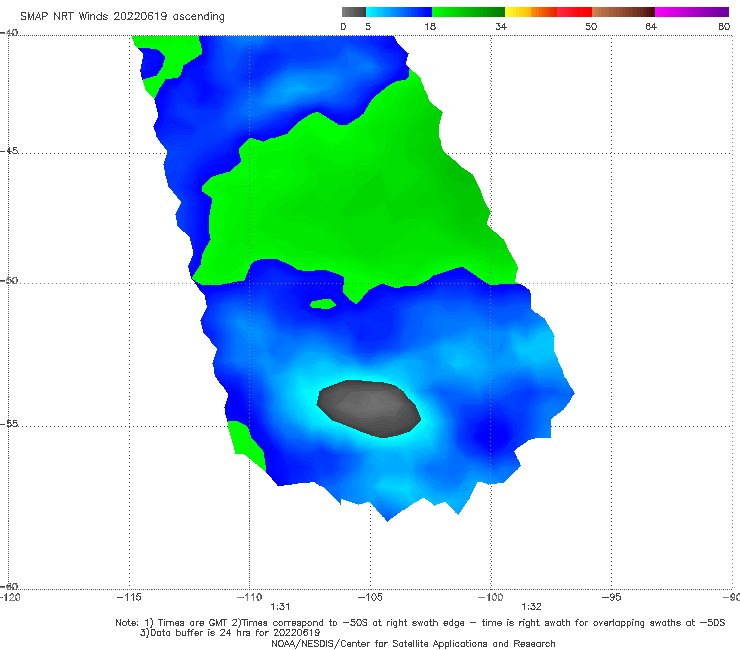This screenshot has width=740, height=650.
Task: Click the gray segment of the color scale
Action: coord(354,12)
